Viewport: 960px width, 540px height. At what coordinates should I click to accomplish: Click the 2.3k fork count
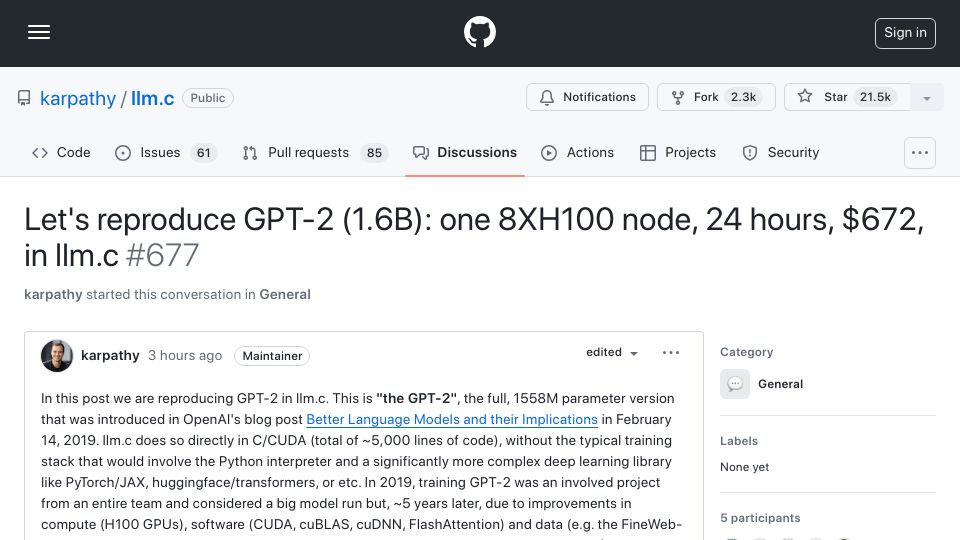(743, 97)
